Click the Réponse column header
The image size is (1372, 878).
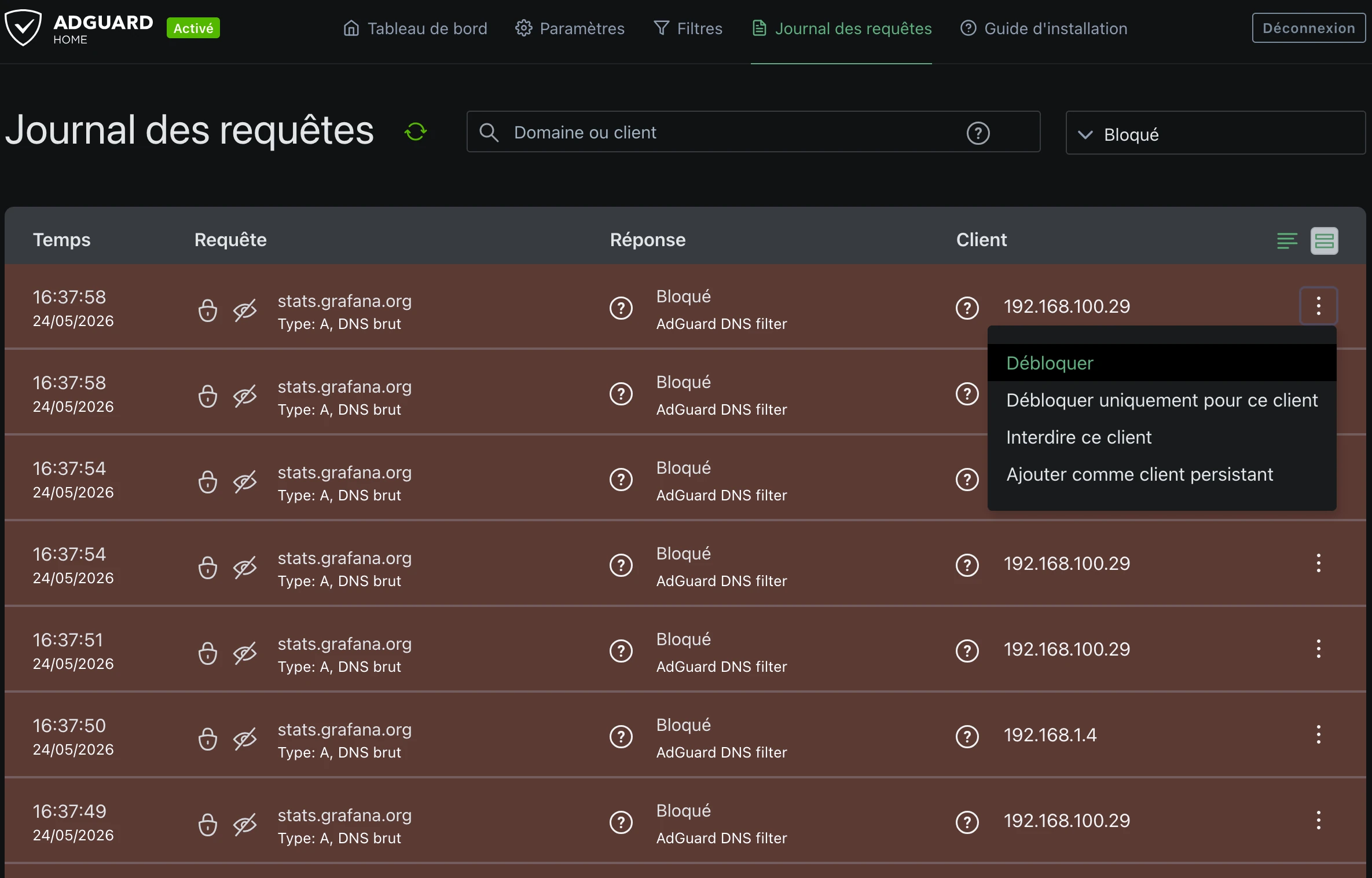(648, 239)
